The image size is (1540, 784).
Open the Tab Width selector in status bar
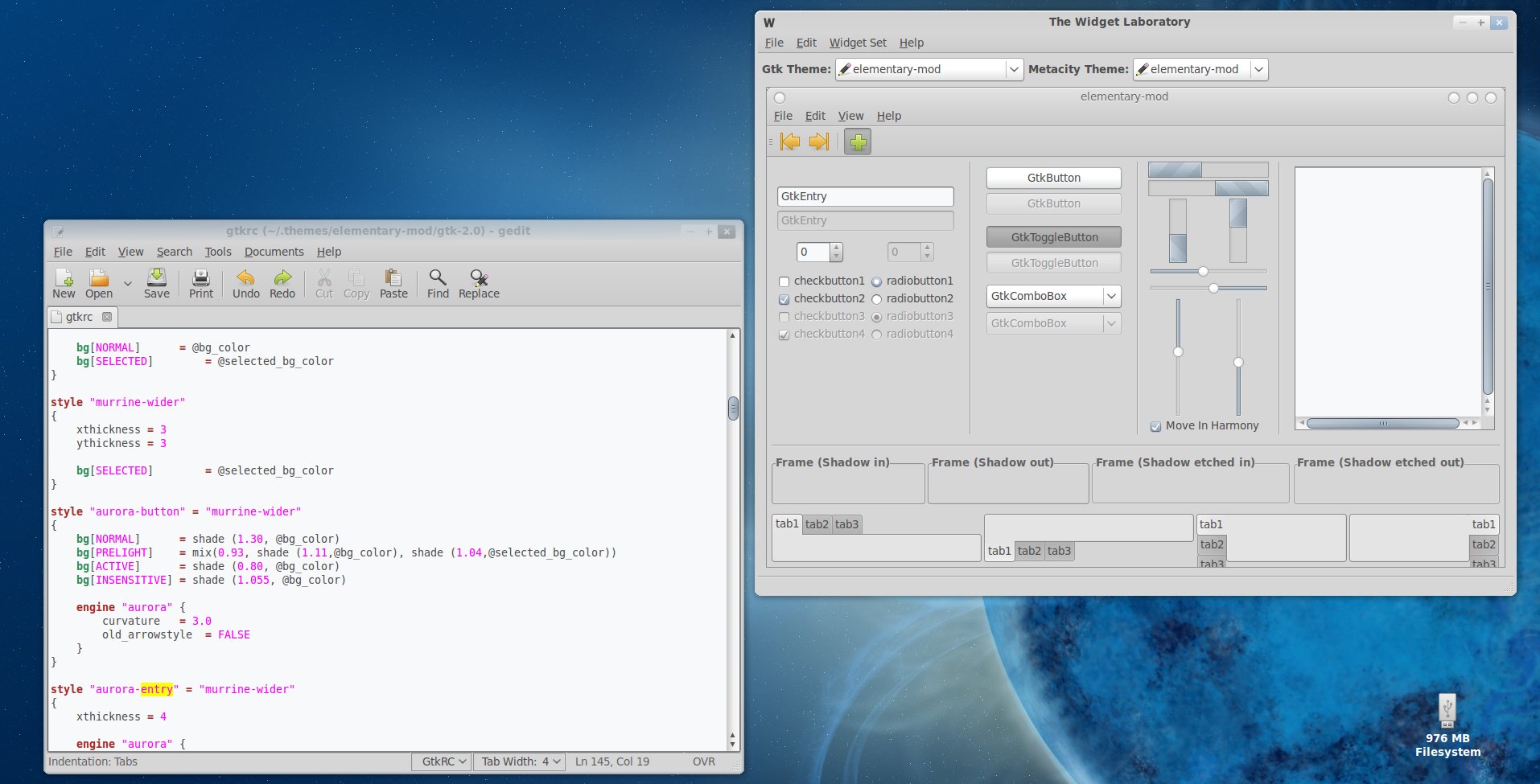point(518,761)
